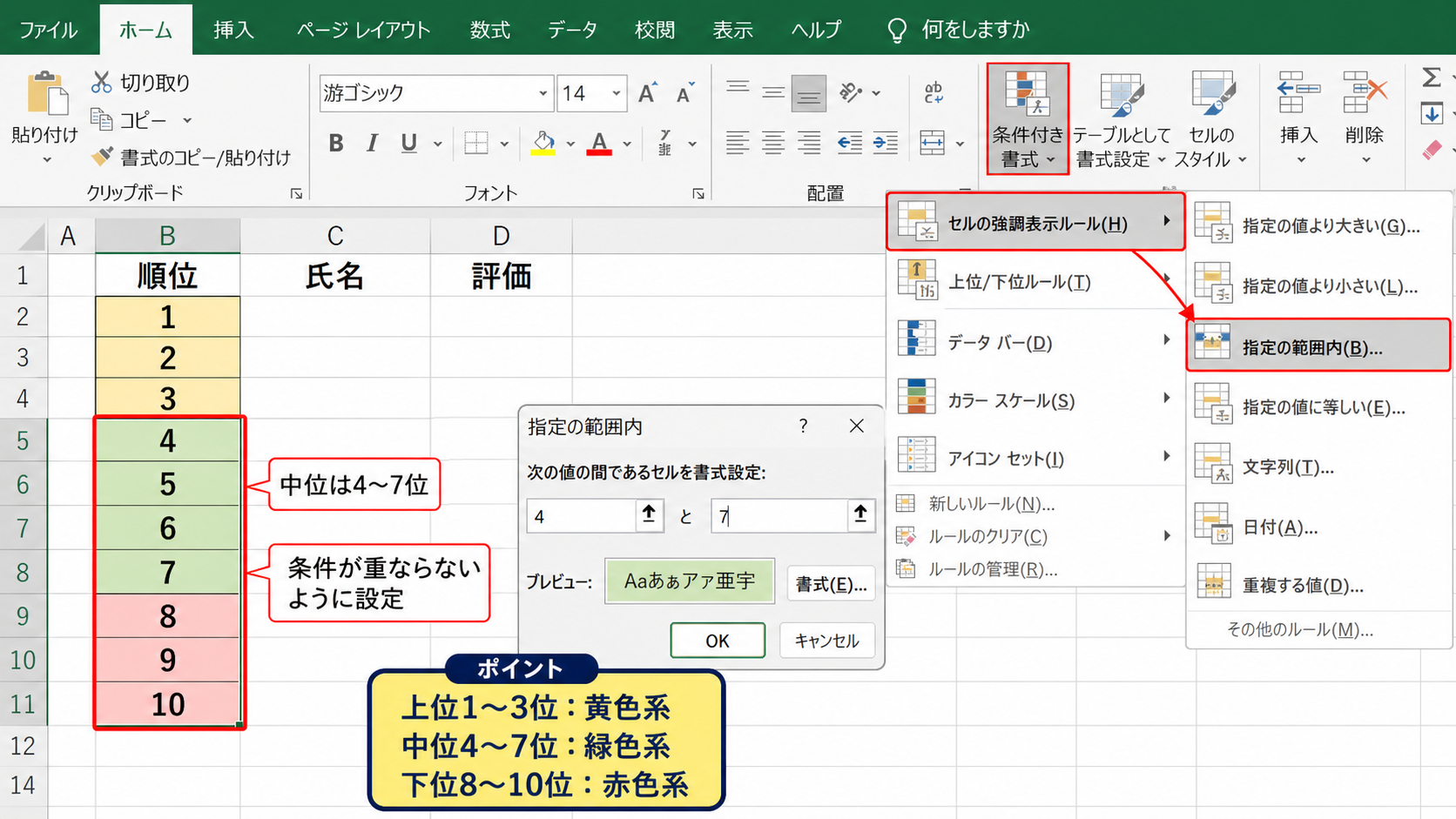This screenshot has width=1456, height=819.
Task: Choose 指定の値より大きい submenu option
Action: tap(1318, 225)
